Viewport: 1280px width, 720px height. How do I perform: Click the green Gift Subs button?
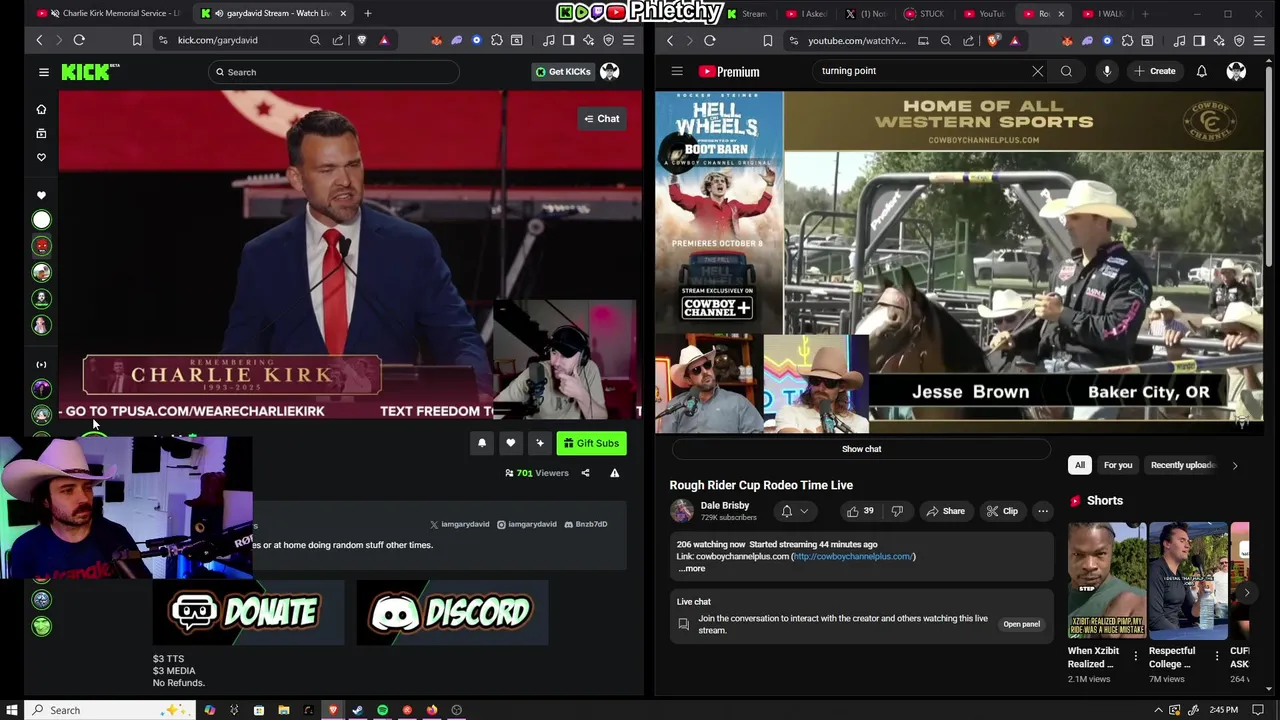pos(591,443)
